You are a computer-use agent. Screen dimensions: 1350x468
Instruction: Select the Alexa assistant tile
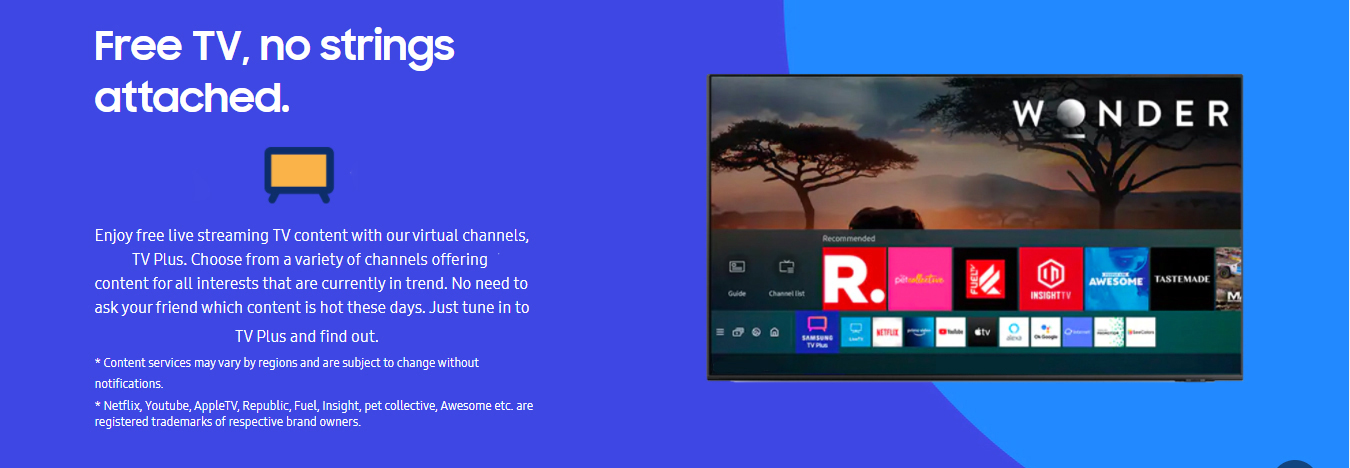[x=1014, y=331]
